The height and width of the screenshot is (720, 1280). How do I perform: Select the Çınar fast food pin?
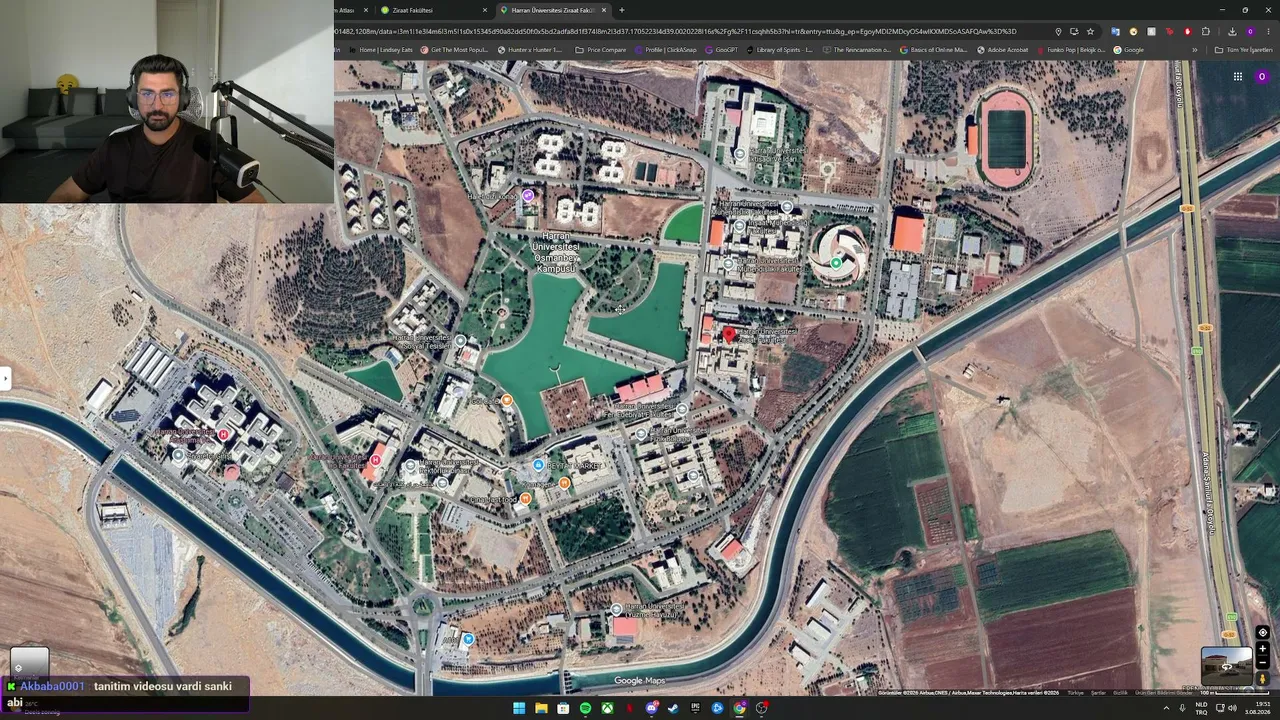525,498
